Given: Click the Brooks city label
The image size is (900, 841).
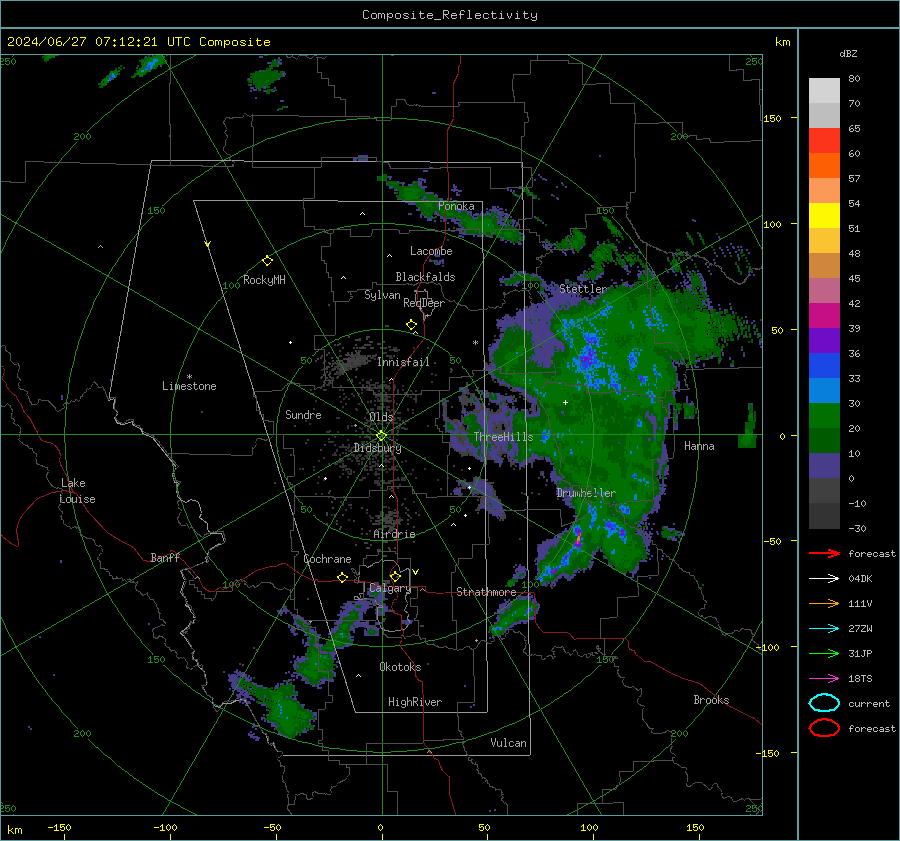Looking at the screenshot, I should click(711, 700).
